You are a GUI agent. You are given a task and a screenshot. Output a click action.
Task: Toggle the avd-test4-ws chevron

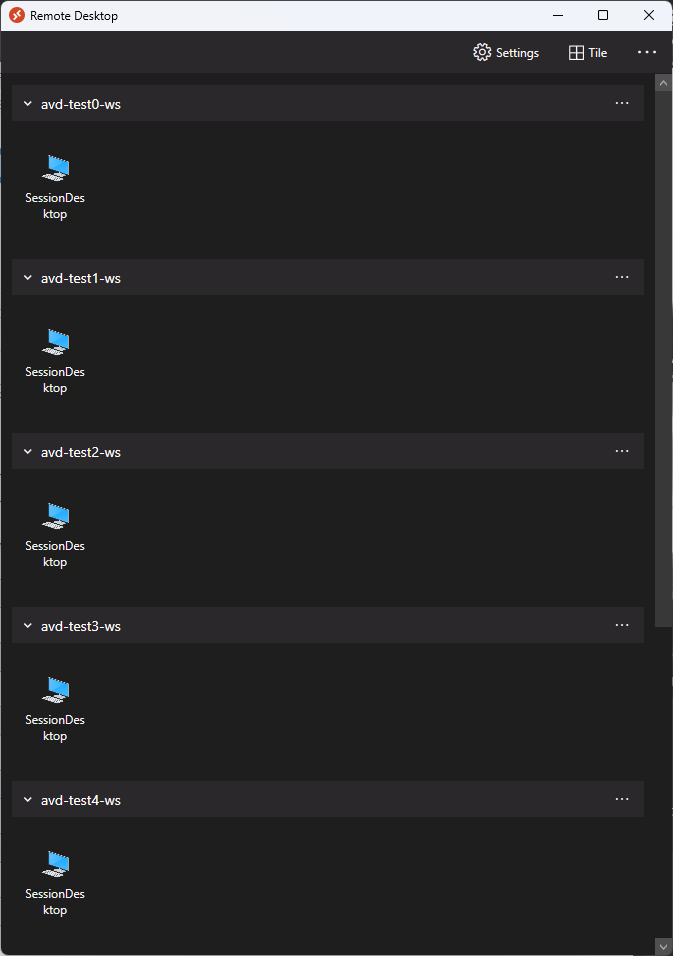pyautogui.click(x=27, y=800)
